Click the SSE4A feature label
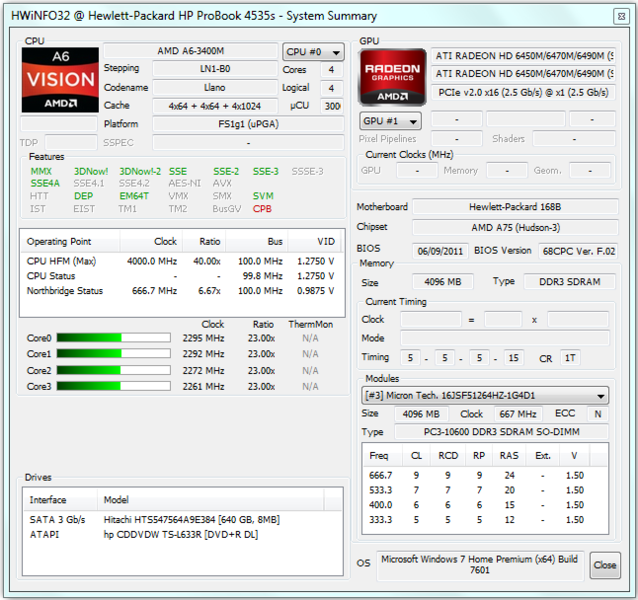The width and height of the screenshot is (638, 600). click(x=45, y=183)
